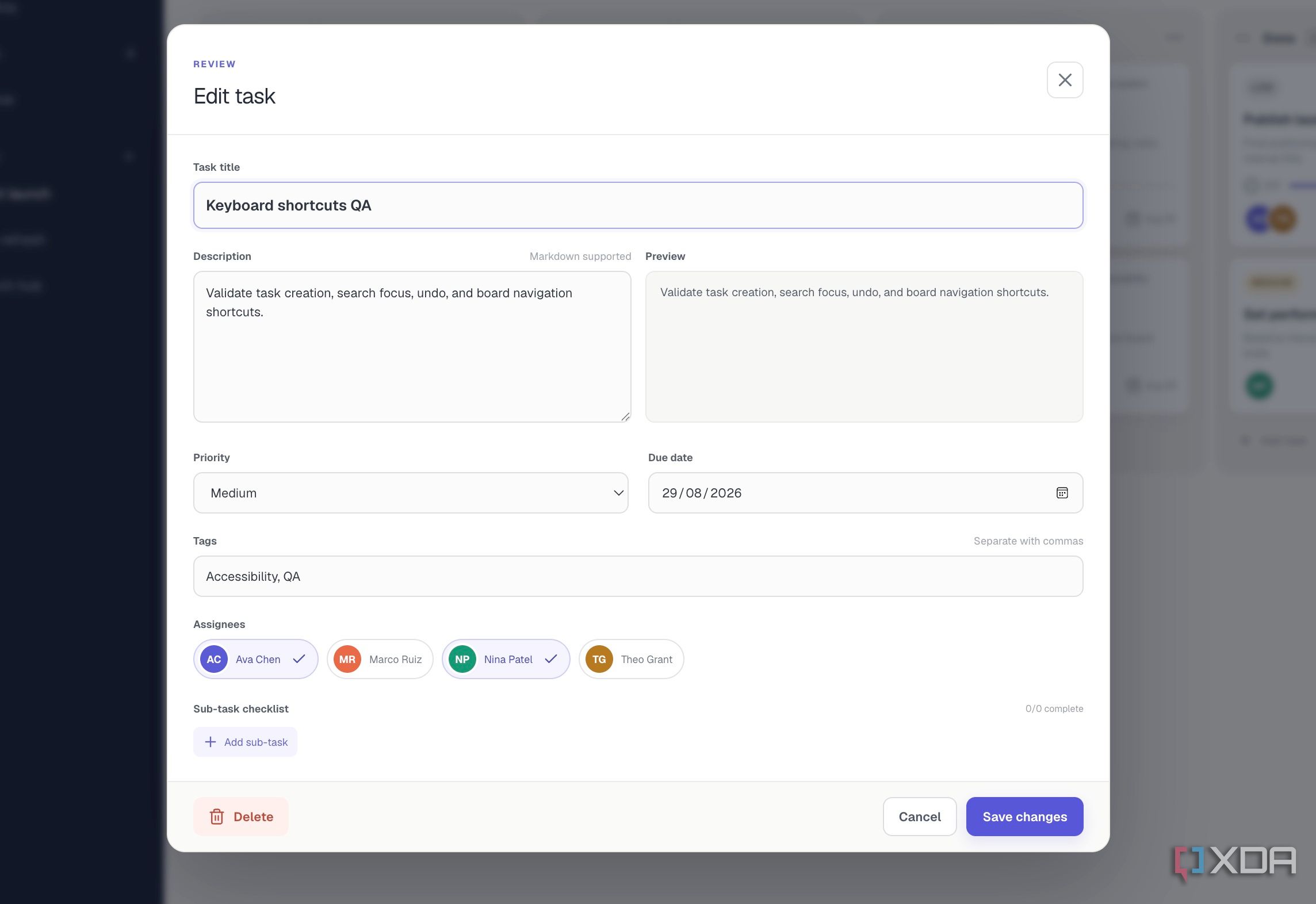This screenshot has width=1316, height=904.
Task: Click the Preview pane text
Action: (855, 292)
